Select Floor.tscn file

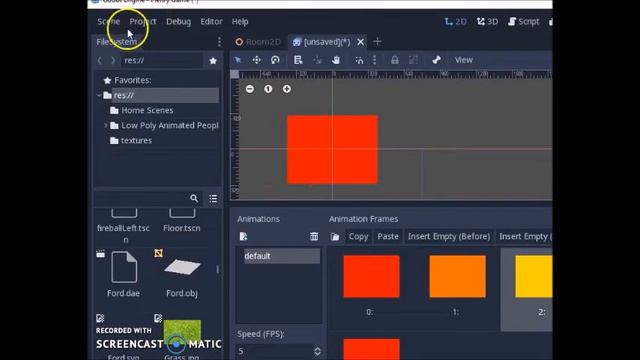tap(182, 220)
